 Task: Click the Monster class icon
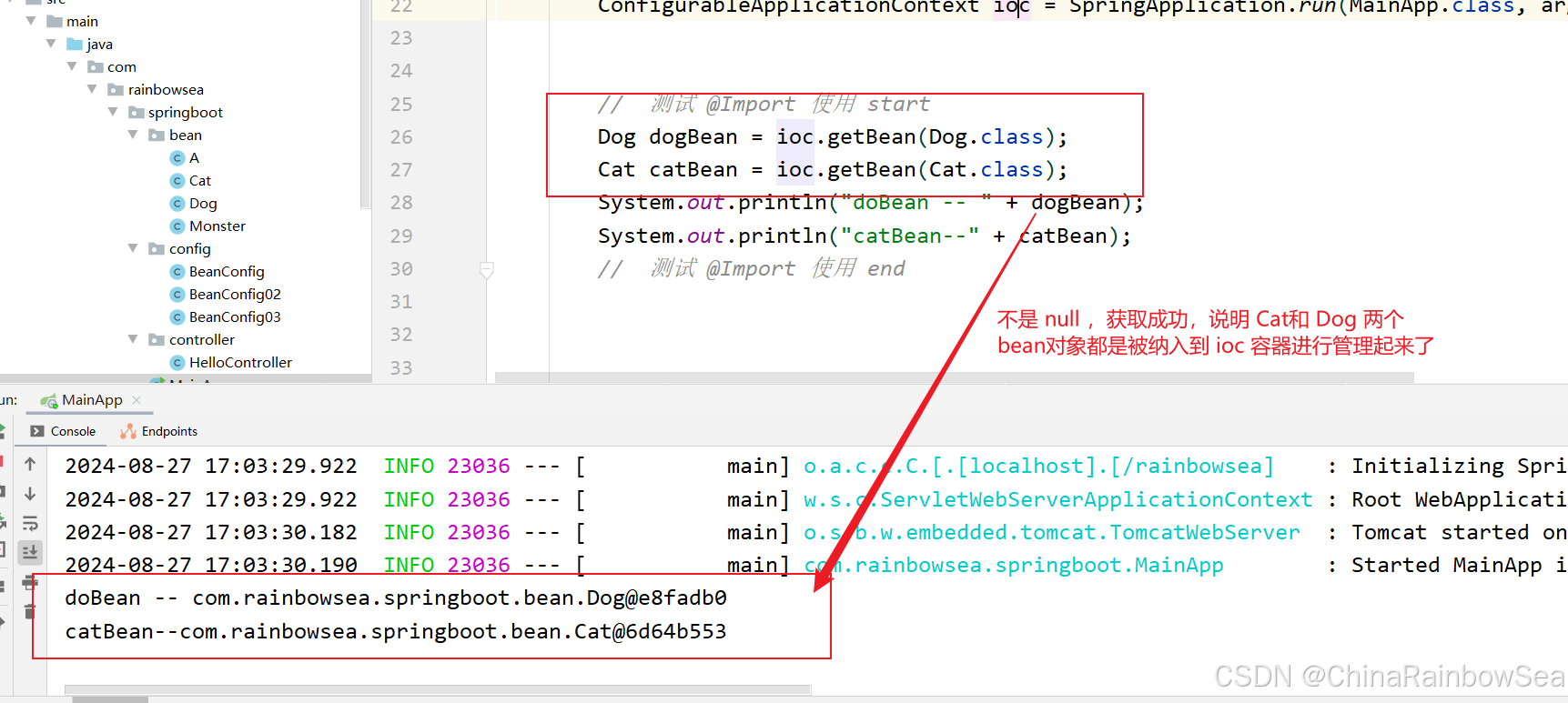click(178, 226)
